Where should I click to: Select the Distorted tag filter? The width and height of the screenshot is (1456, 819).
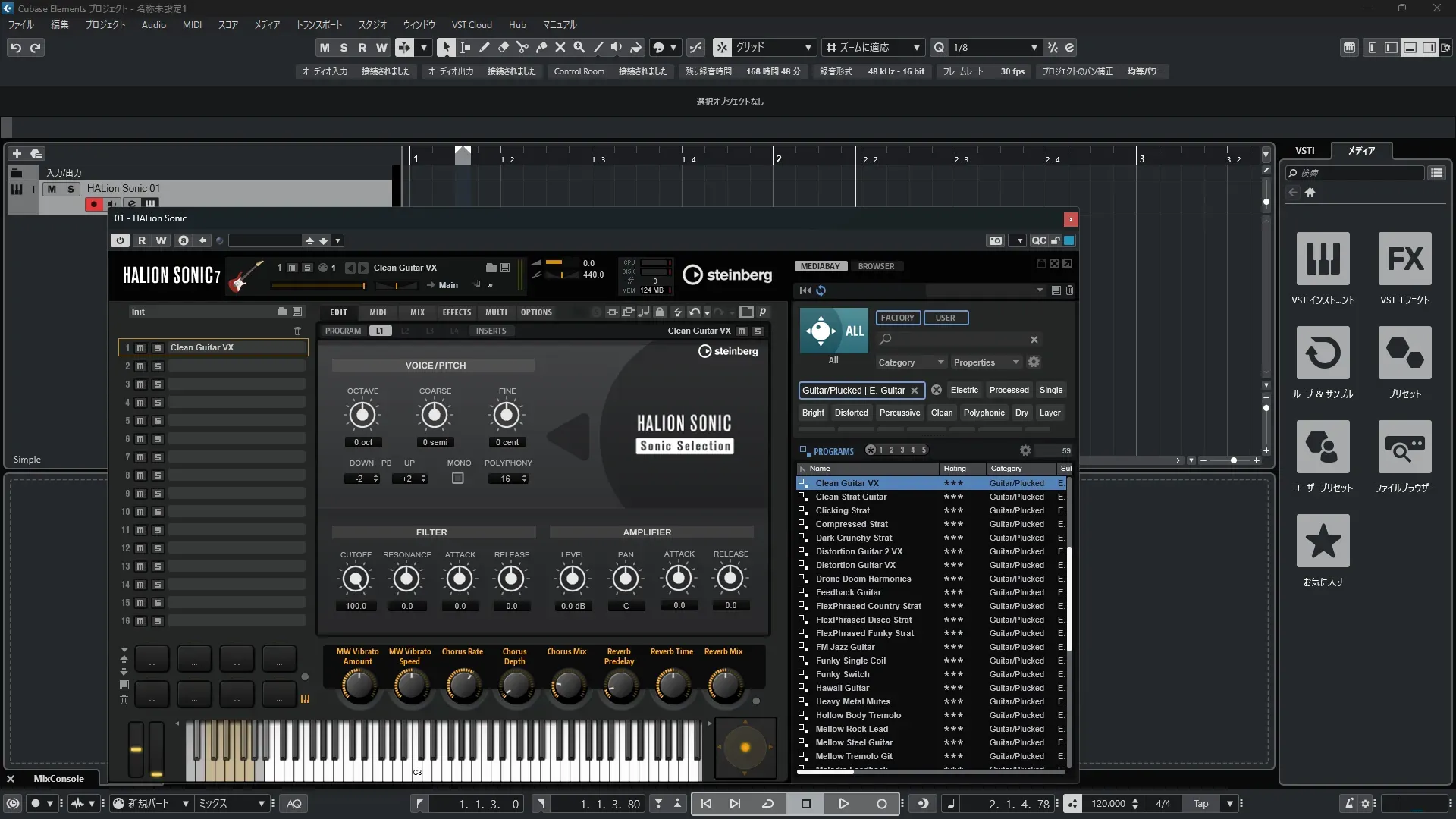tap(851, 413)
